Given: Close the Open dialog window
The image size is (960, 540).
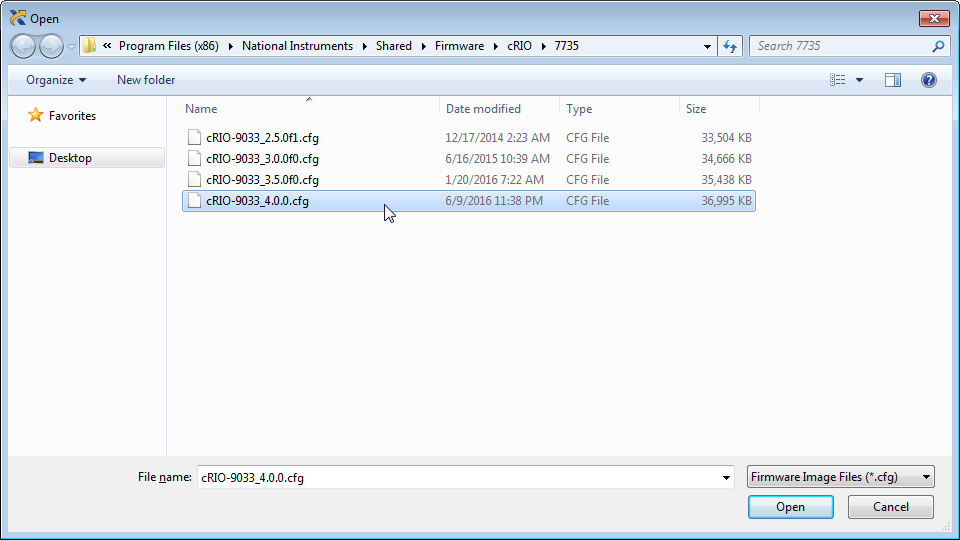Looking at the screenshot, I should tap(934, 18).
